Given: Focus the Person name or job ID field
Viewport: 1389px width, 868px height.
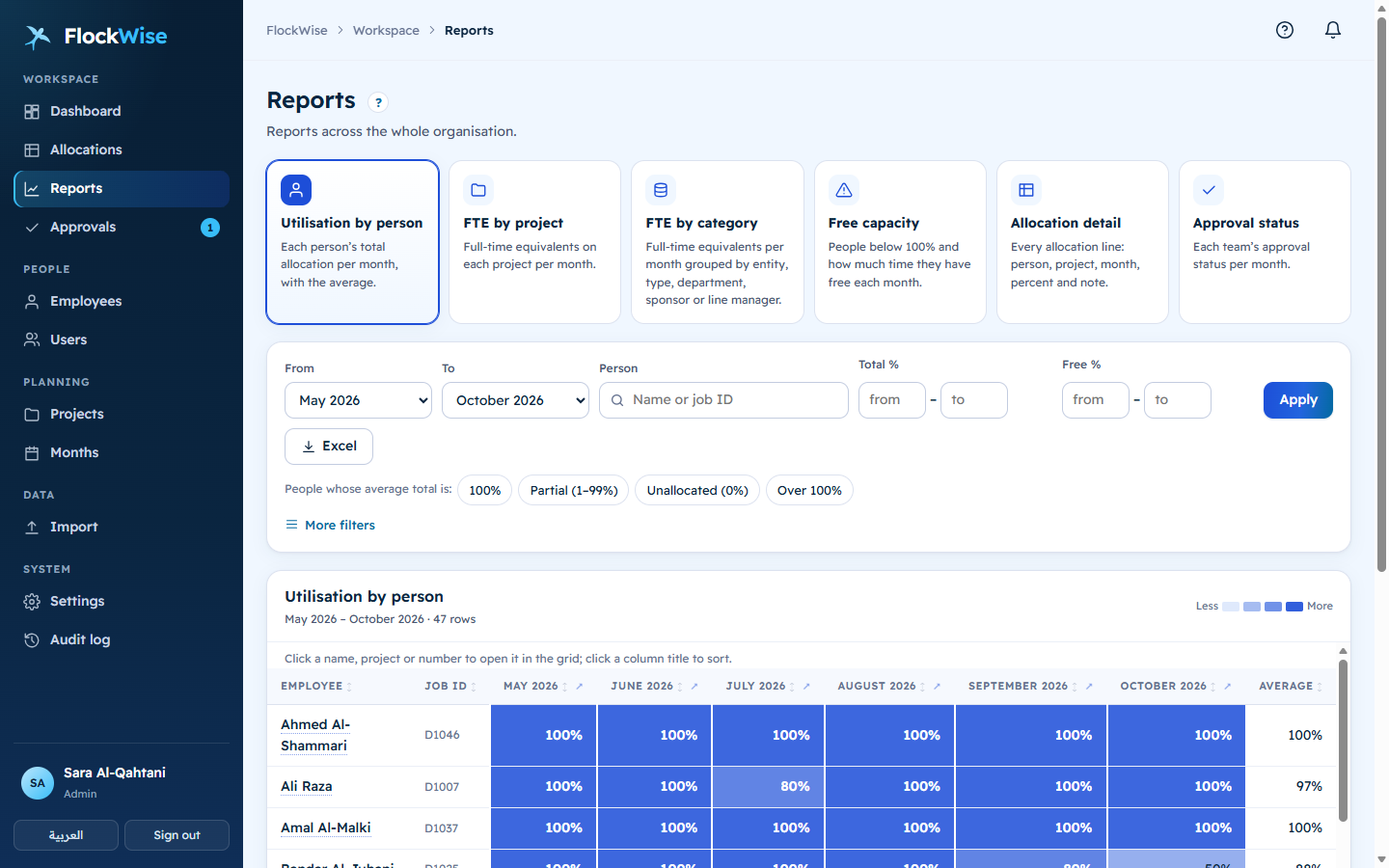Looking at the screenshot, I should point(723,400).
